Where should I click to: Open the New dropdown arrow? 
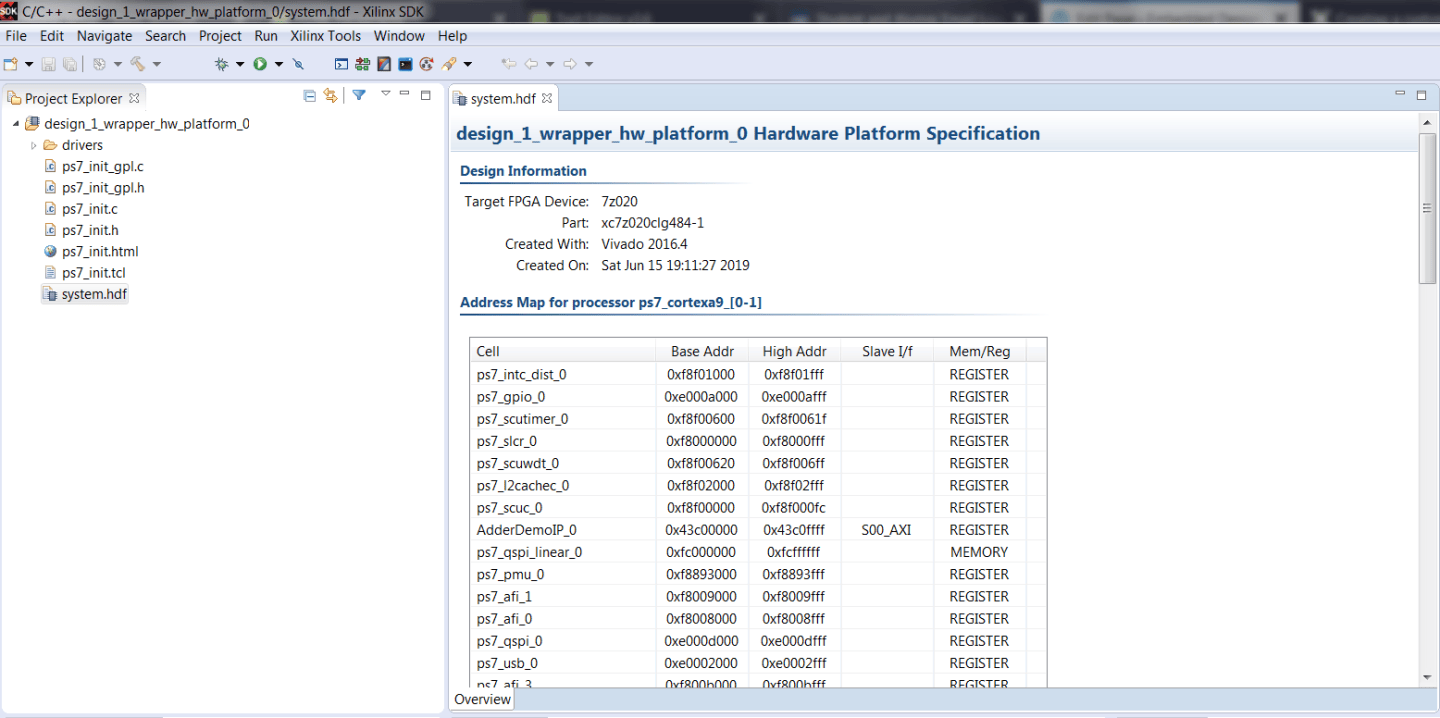[x=28, y=64]
